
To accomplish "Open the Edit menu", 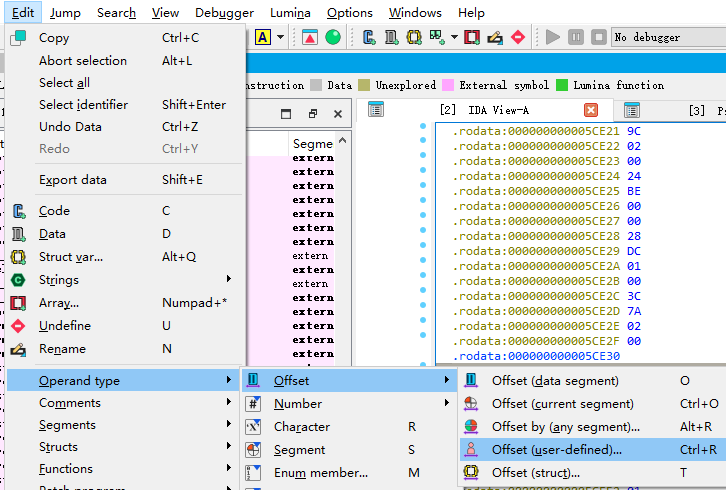I will [x=23, y=13].
